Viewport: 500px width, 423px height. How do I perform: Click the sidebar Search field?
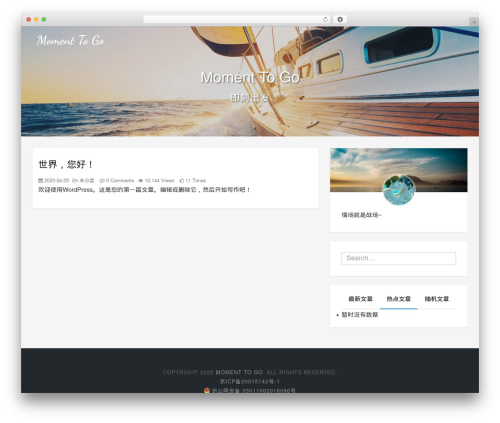tap(399, 258)
